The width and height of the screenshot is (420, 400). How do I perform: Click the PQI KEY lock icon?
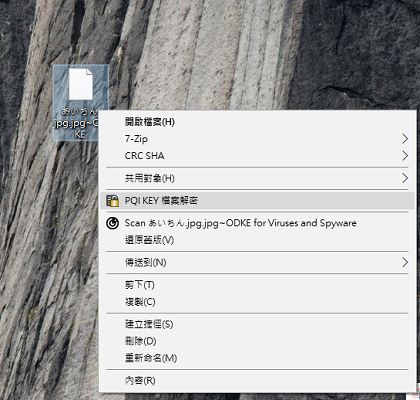113,201
